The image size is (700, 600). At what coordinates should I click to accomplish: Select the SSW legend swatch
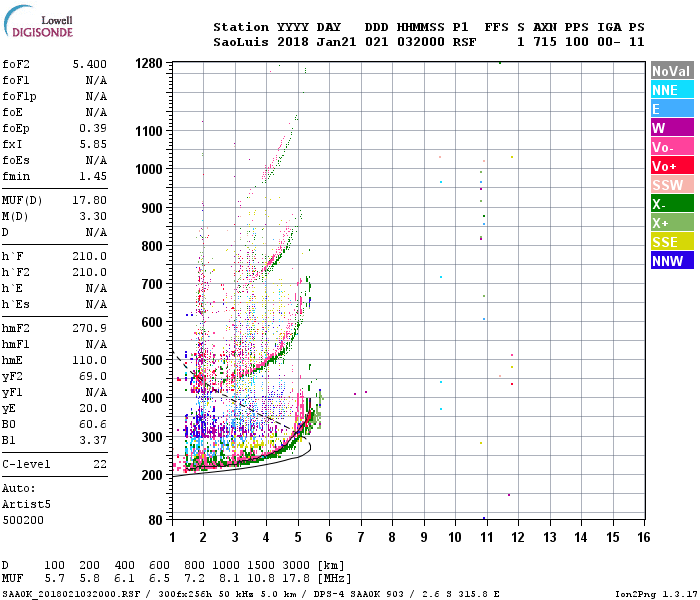click(672, 185)
